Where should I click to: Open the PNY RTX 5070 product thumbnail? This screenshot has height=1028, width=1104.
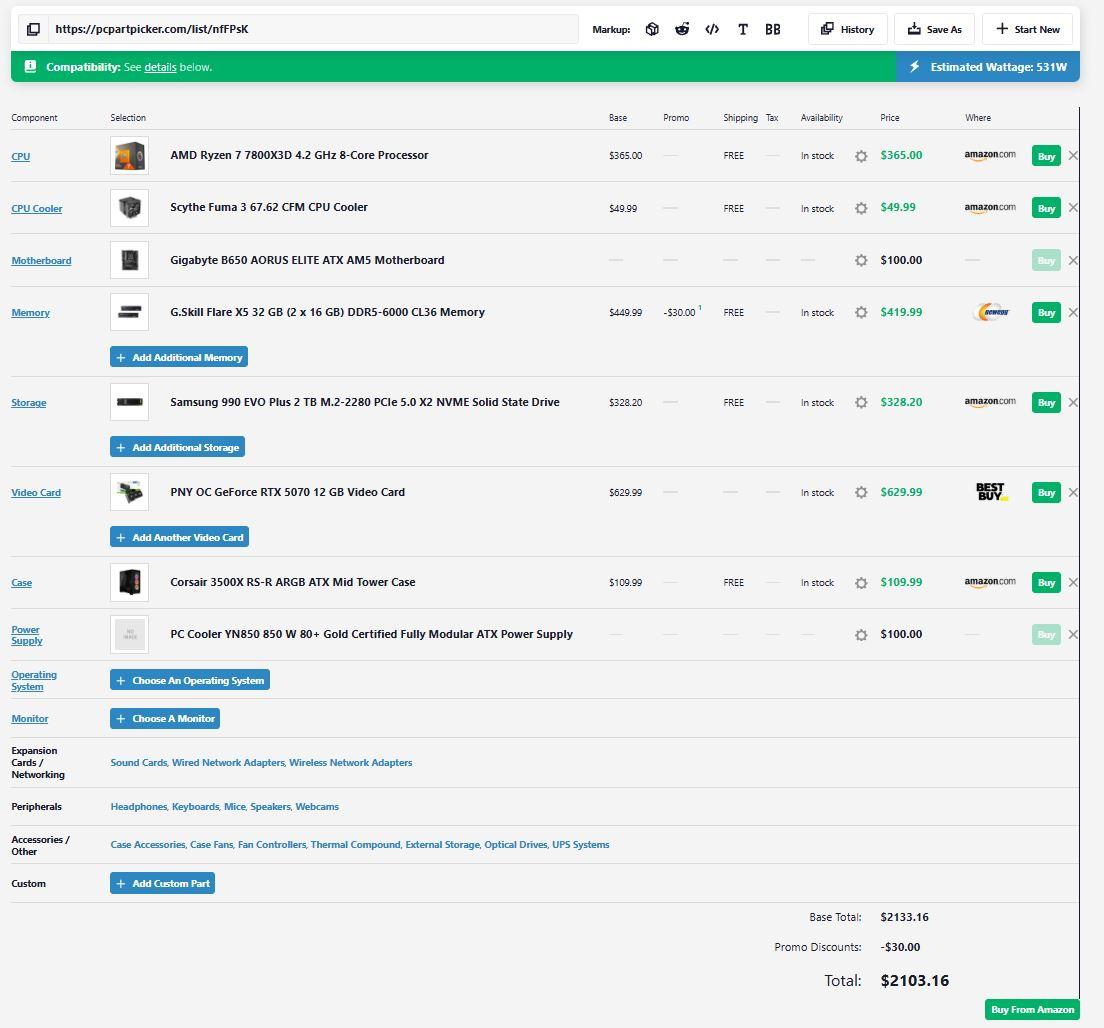(130, 492)
